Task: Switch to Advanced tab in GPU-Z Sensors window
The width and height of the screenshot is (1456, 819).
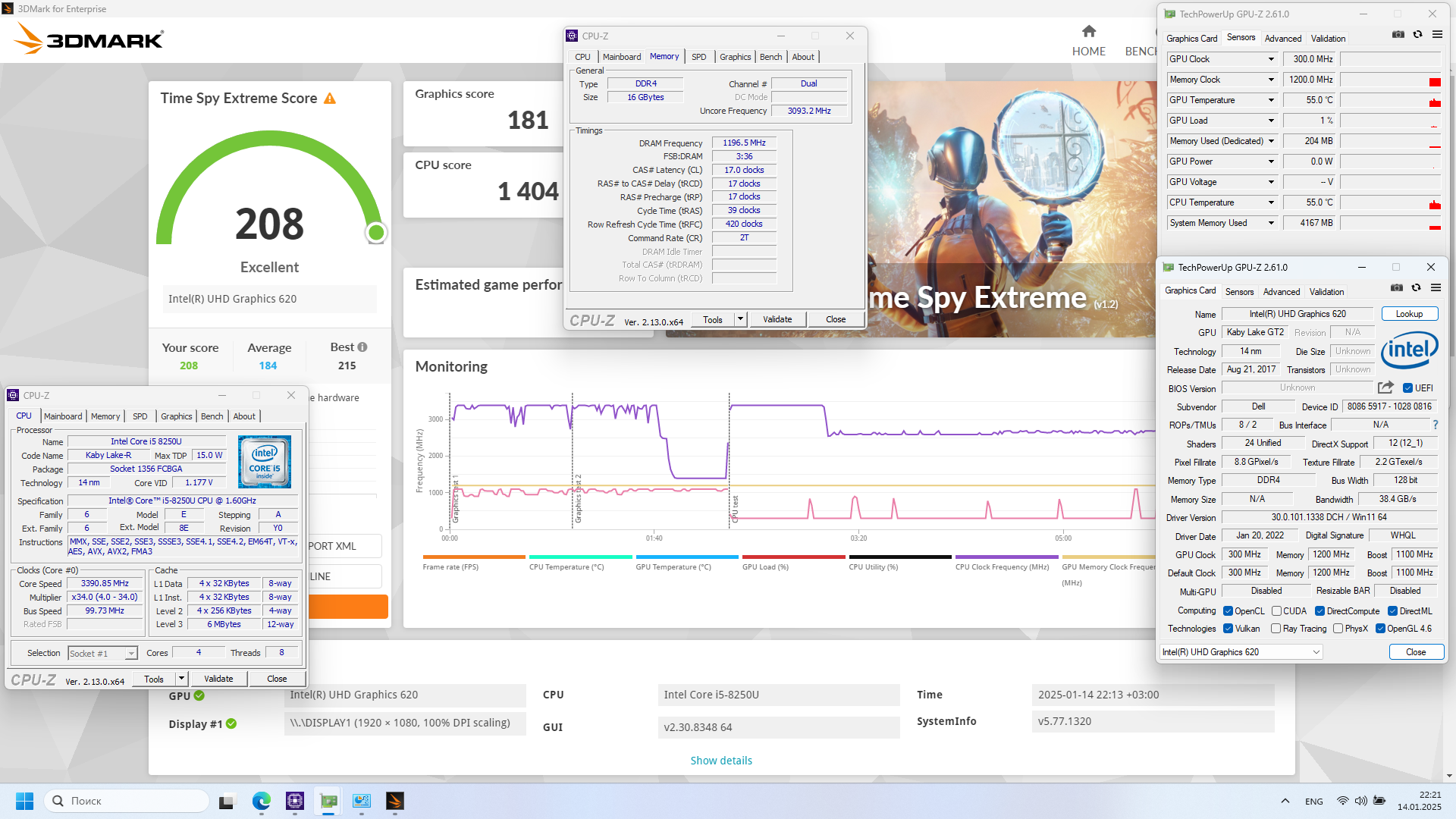Action: [1282, 39]
